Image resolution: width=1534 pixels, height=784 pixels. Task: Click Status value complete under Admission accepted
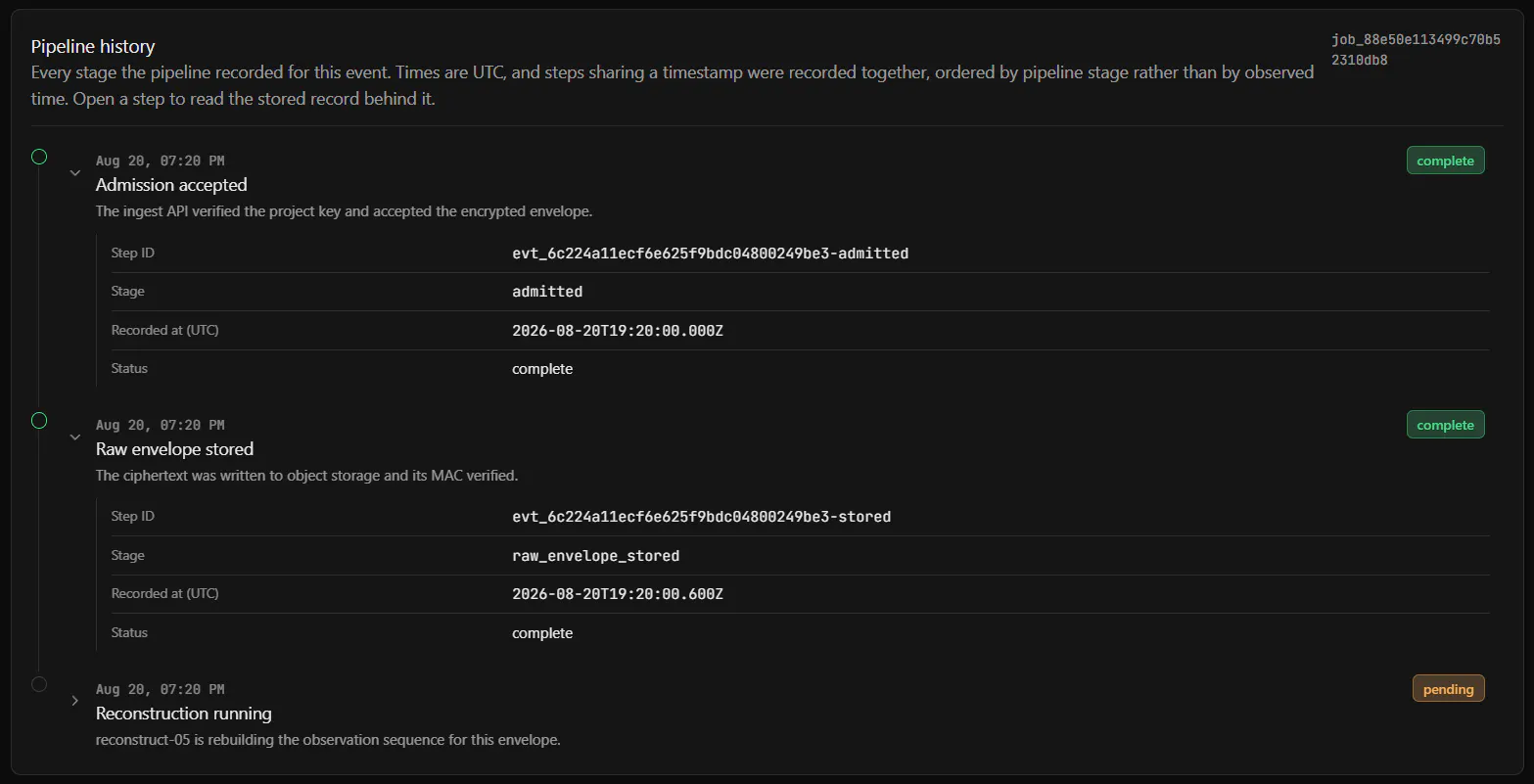point(542,369)
